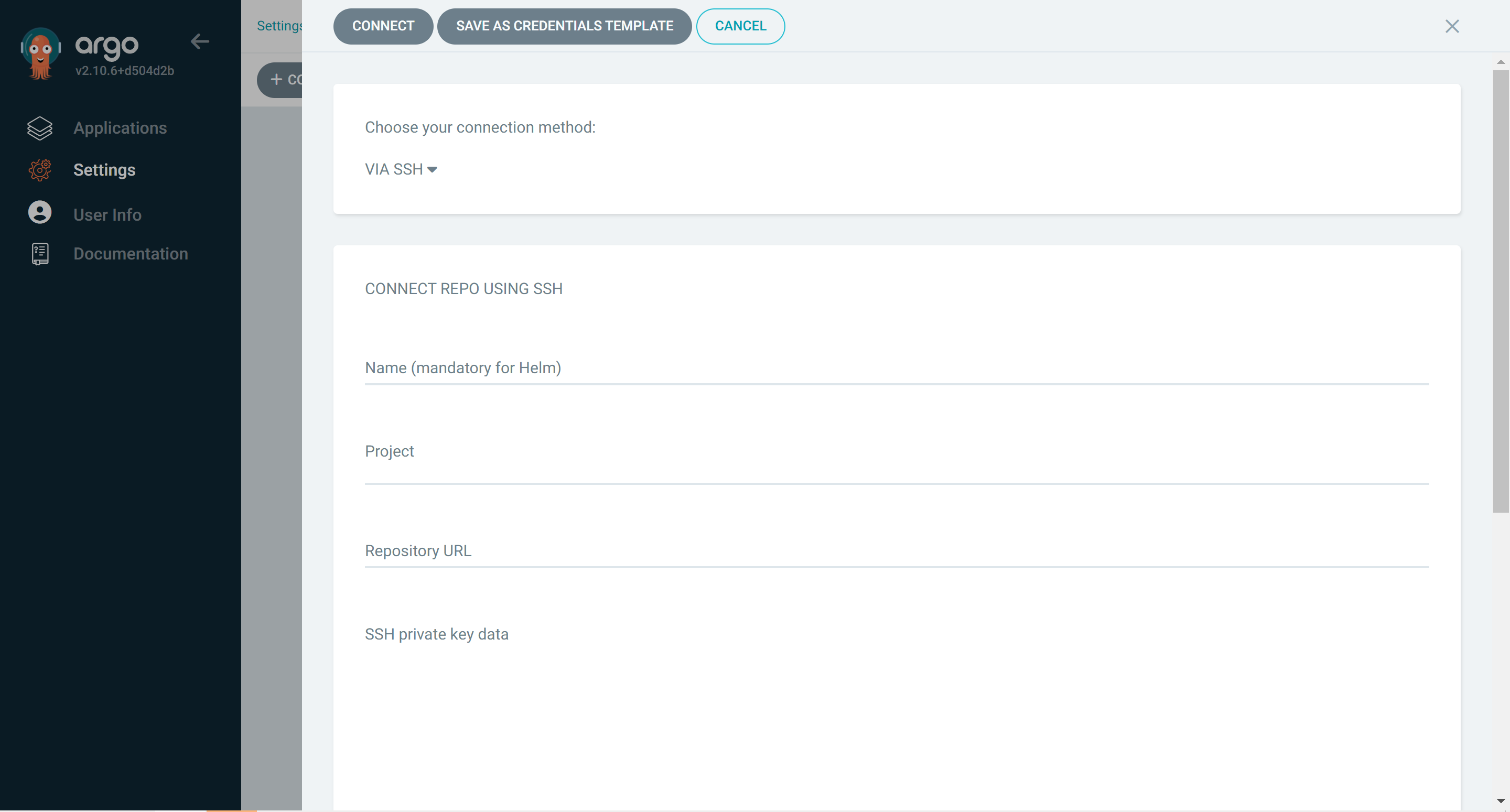Click the Settings gear icon
The image size is (1510, 812).
[40, 170]
